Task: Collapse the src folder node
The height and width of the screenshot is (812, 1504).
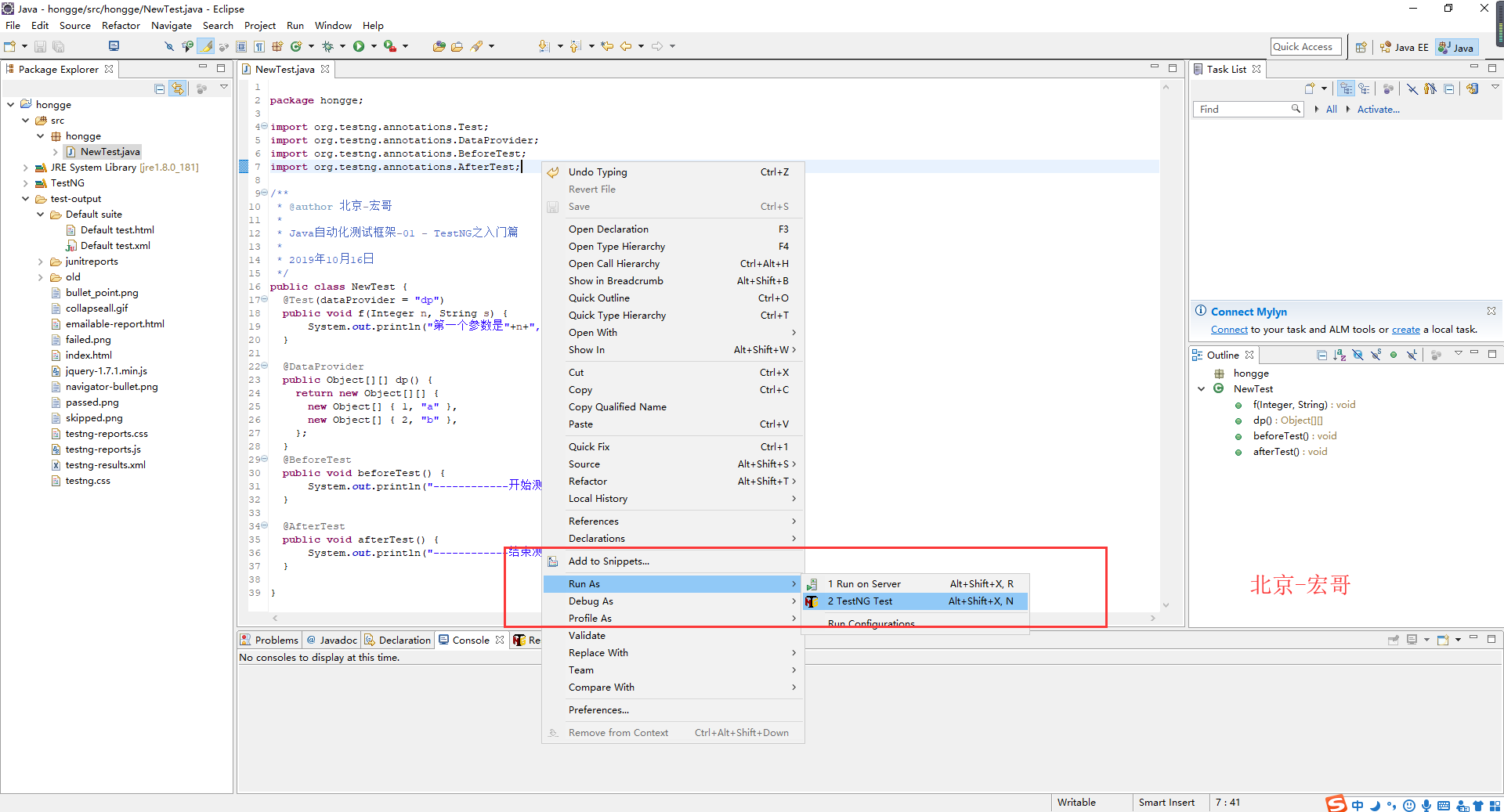Action: (26, 120)
